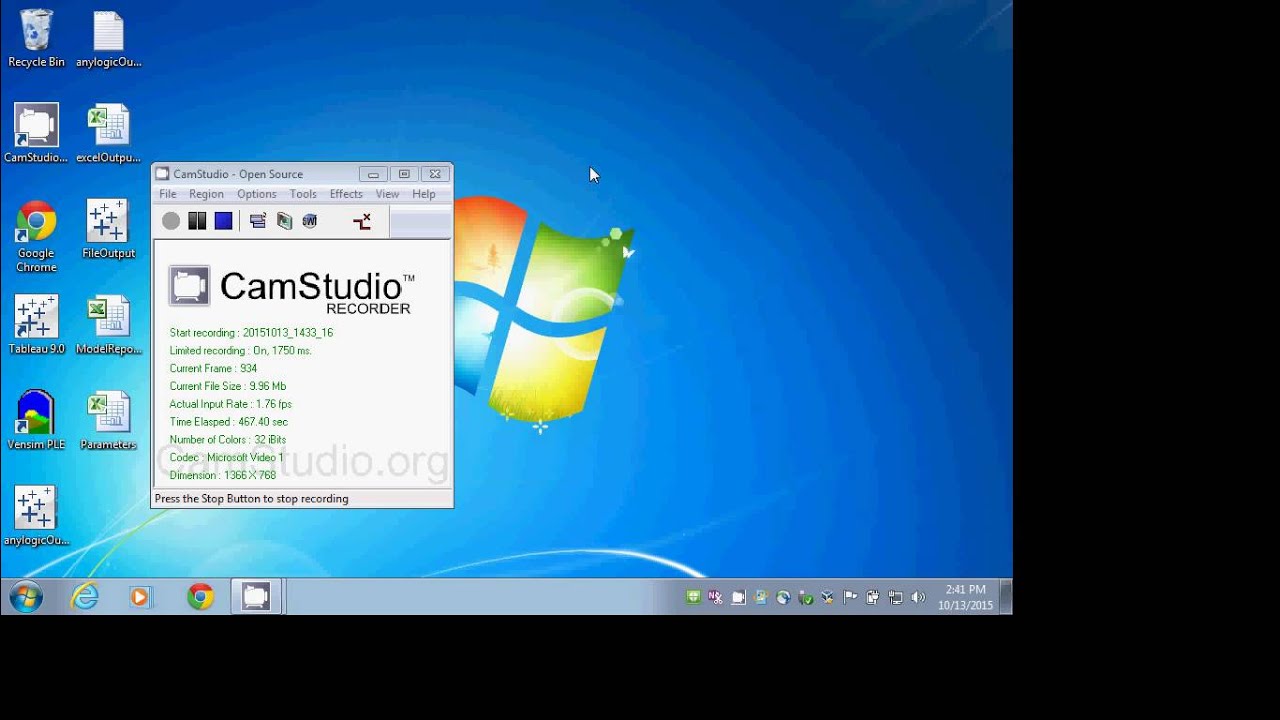Select the Tableau 9.0 desktop shortcut
Viewport: 1280px width, 720px height.
pos(36,325)
